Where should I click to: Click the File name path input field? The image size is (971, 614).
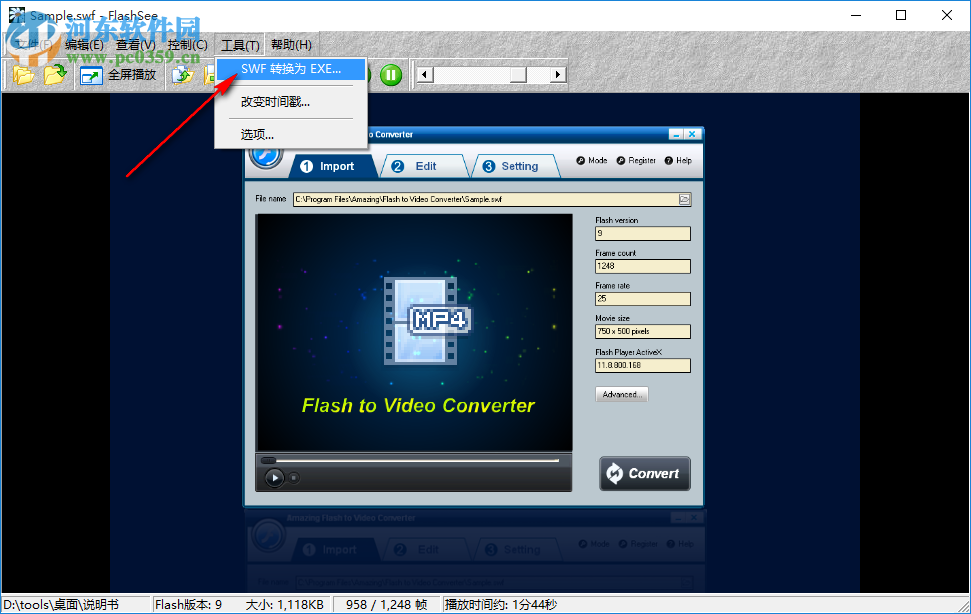(x=480, y=199)
